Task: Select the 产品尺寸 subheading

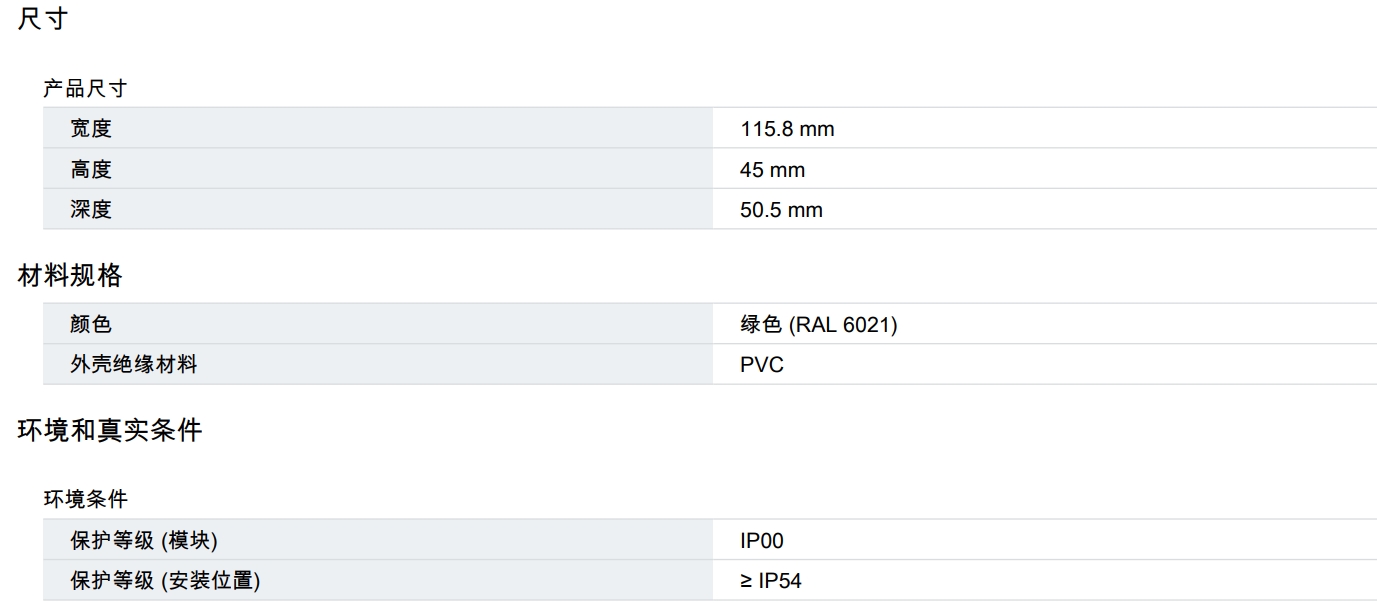Action: point(85,89)
